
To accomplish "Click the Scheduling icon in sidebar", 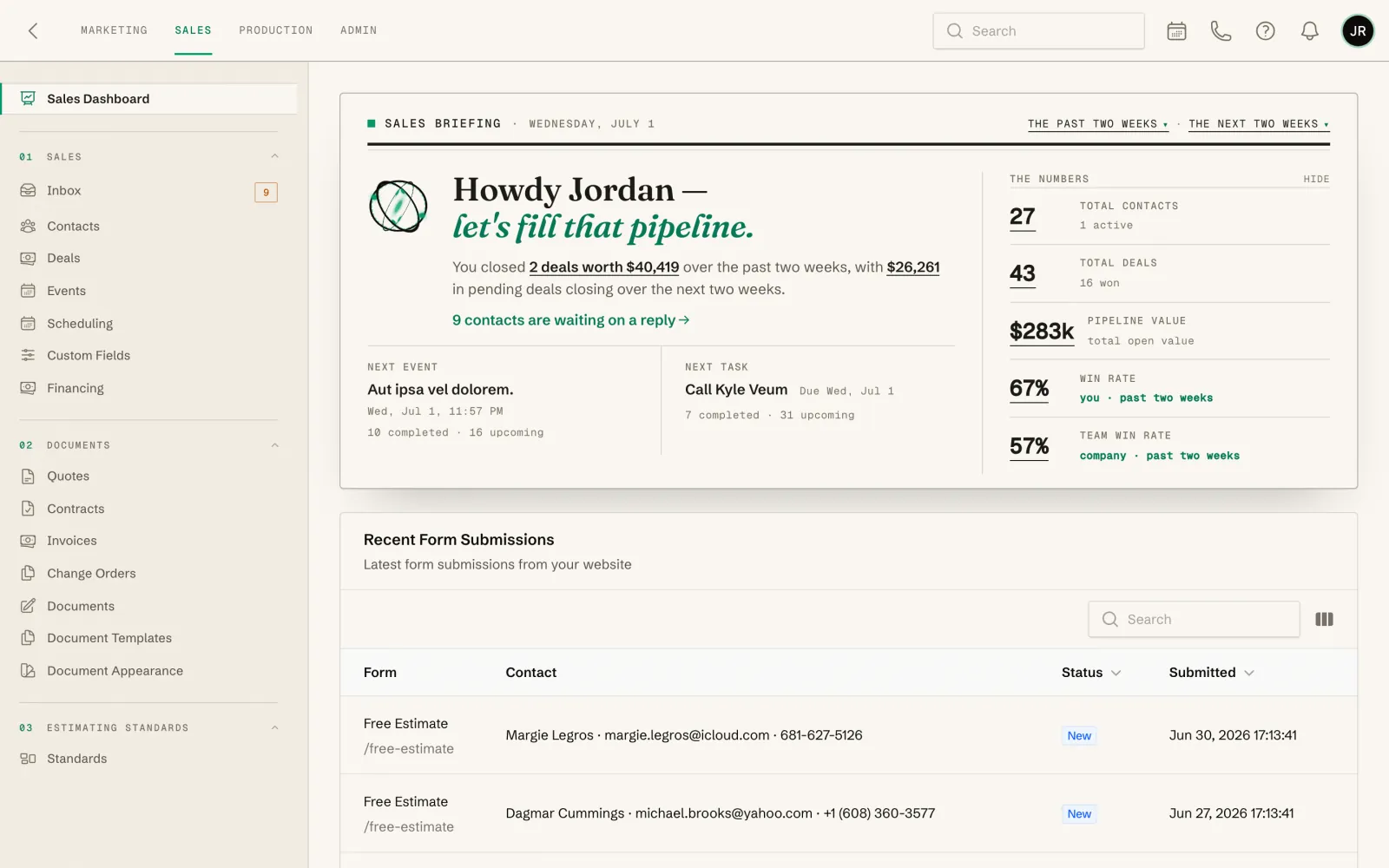I will pyautogui.click(x=28, y=324).
